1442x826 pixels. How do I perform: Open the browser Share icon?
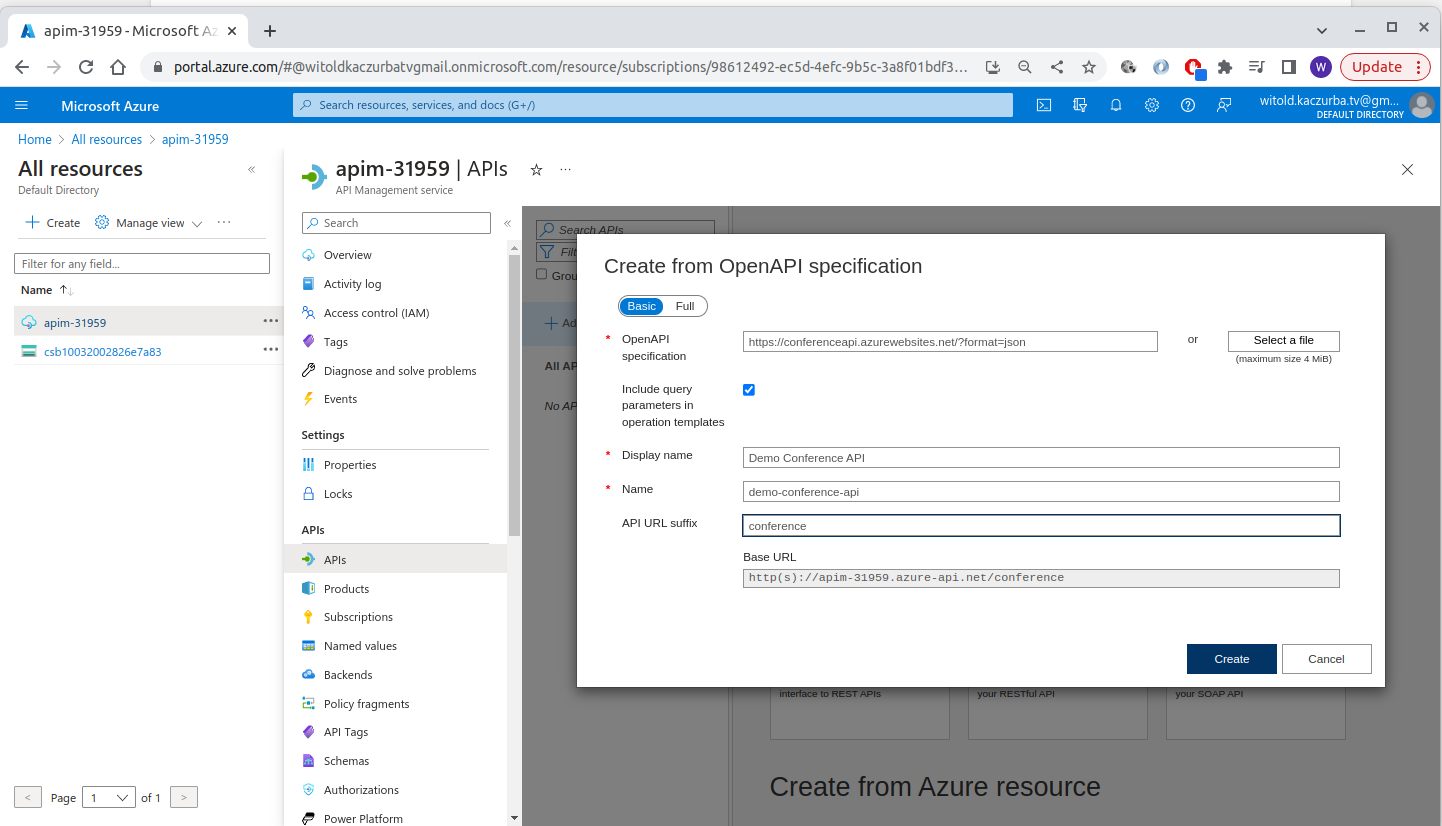[x=1057, y=67]
